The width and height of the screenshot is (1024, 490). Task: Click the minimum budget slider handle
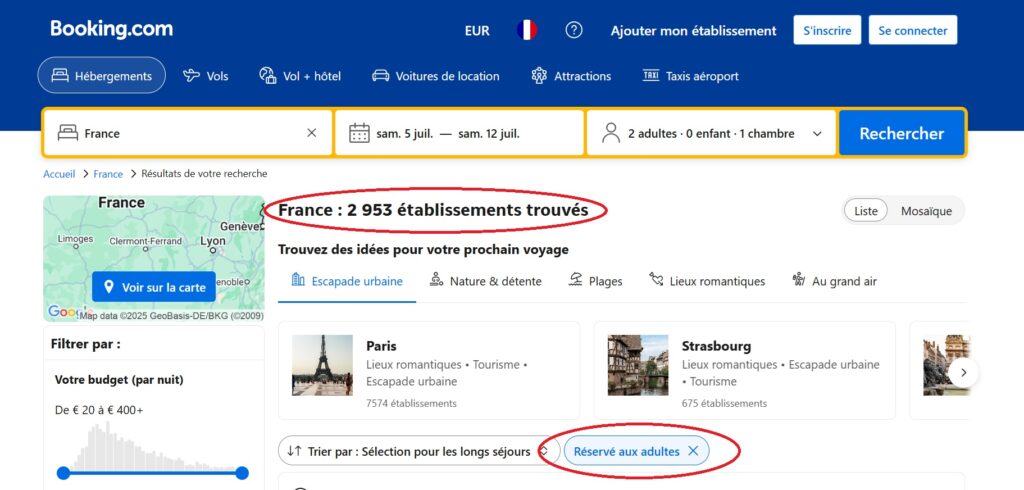click(x=63, y=473)
